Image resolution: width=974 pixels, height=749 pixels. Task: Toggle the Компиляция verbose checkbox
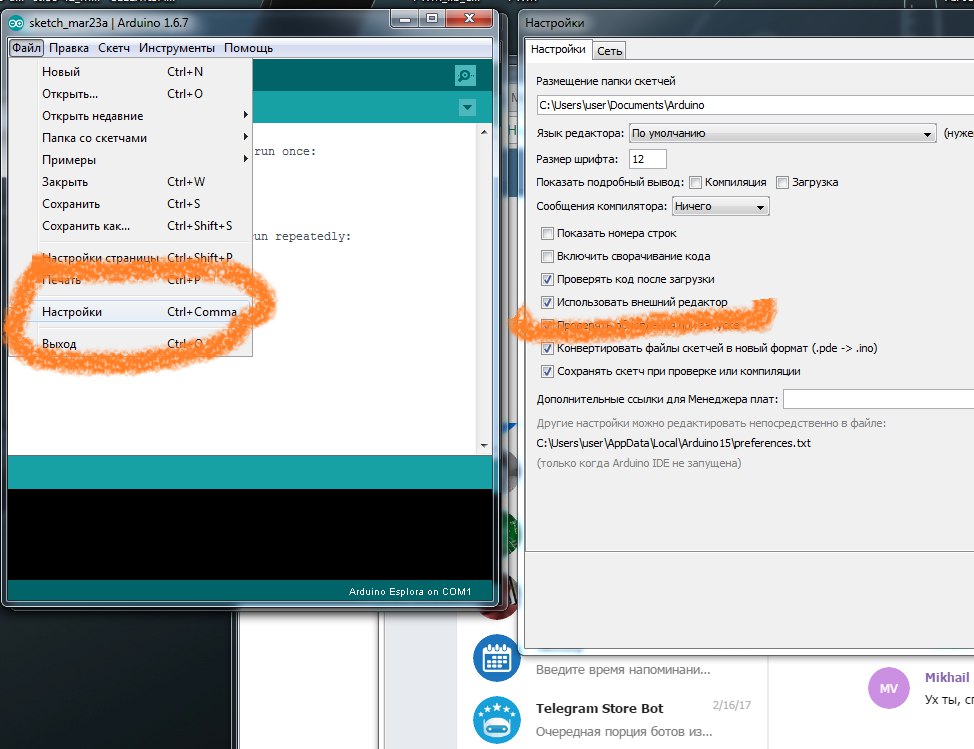pyautogui.click(x=696, y=182)
